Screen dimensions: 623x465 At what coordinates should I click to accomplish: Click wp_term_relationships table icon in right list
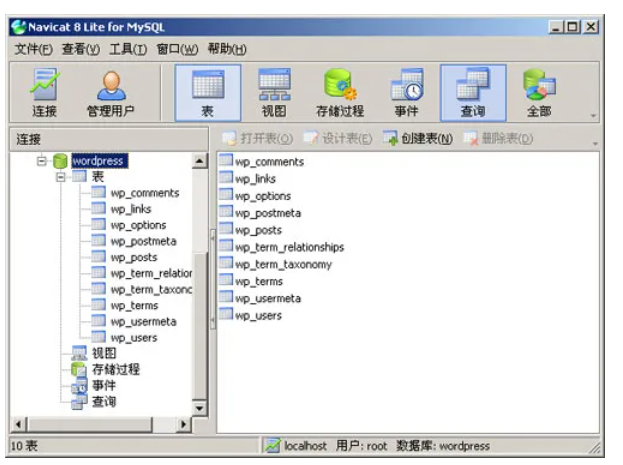226,246
